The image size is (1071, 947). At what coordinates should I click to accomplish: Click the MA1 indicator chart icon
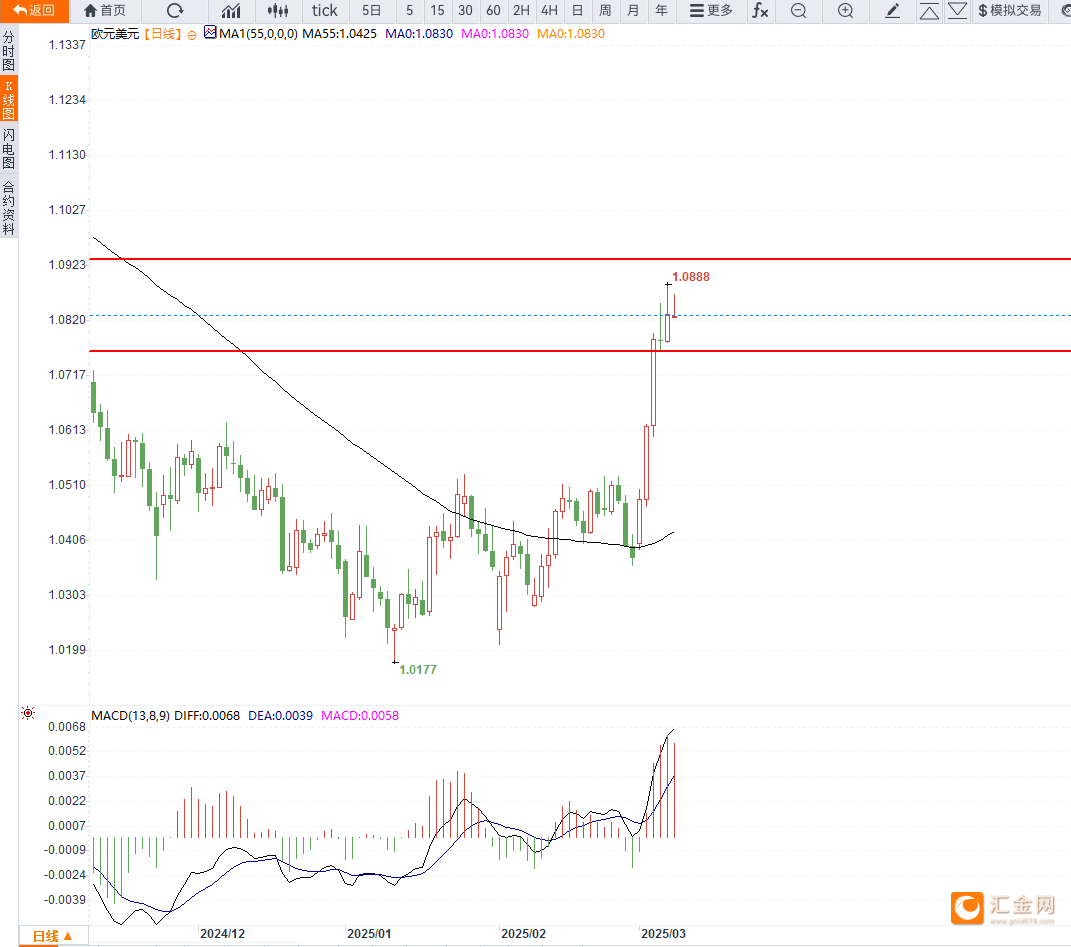click(210, 32)
